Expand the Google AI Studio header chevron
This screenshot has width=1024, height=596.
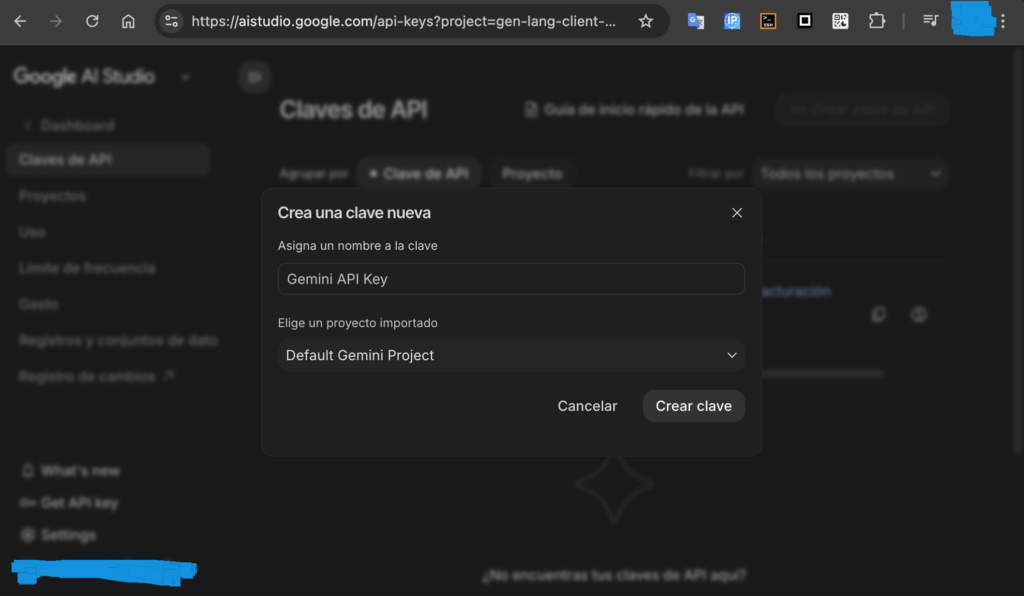(x=185, y=77)
